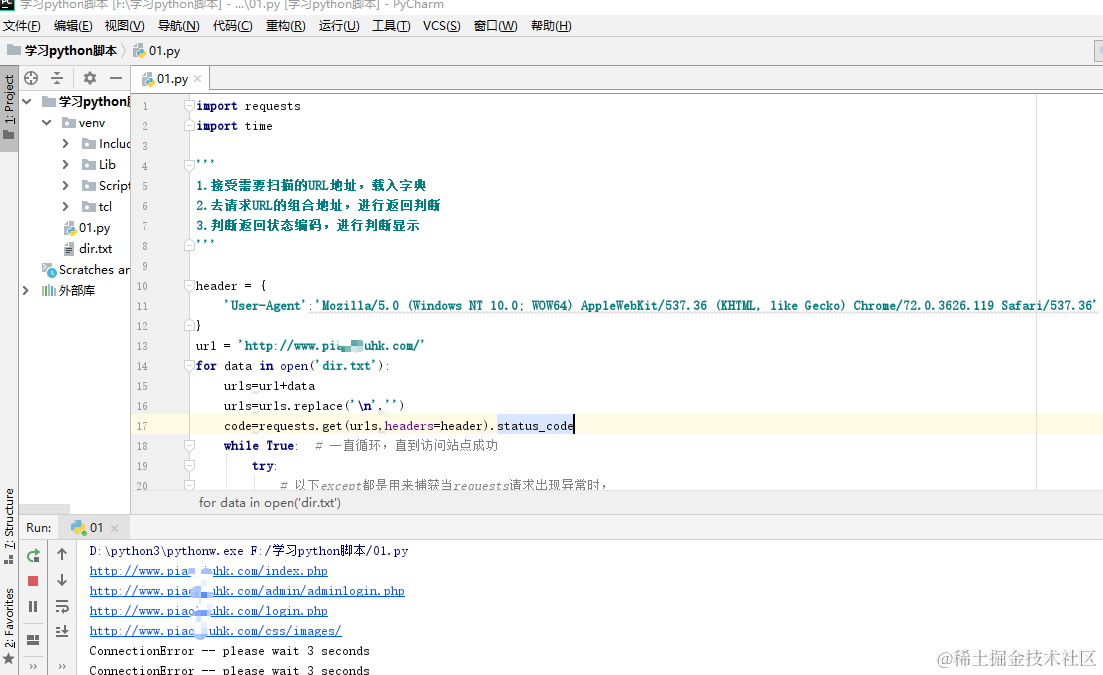Open the login.php link in console

click(208, 611)
